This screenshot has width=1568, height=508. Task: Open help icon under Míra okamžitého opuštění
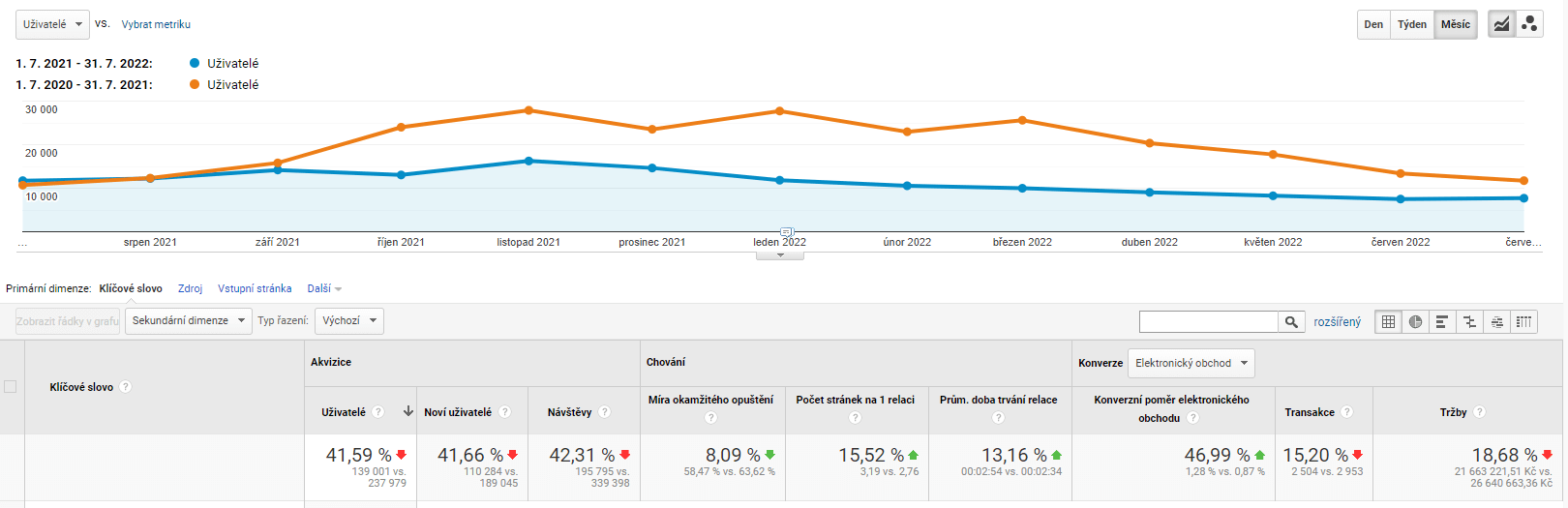(x=710, y=418)
